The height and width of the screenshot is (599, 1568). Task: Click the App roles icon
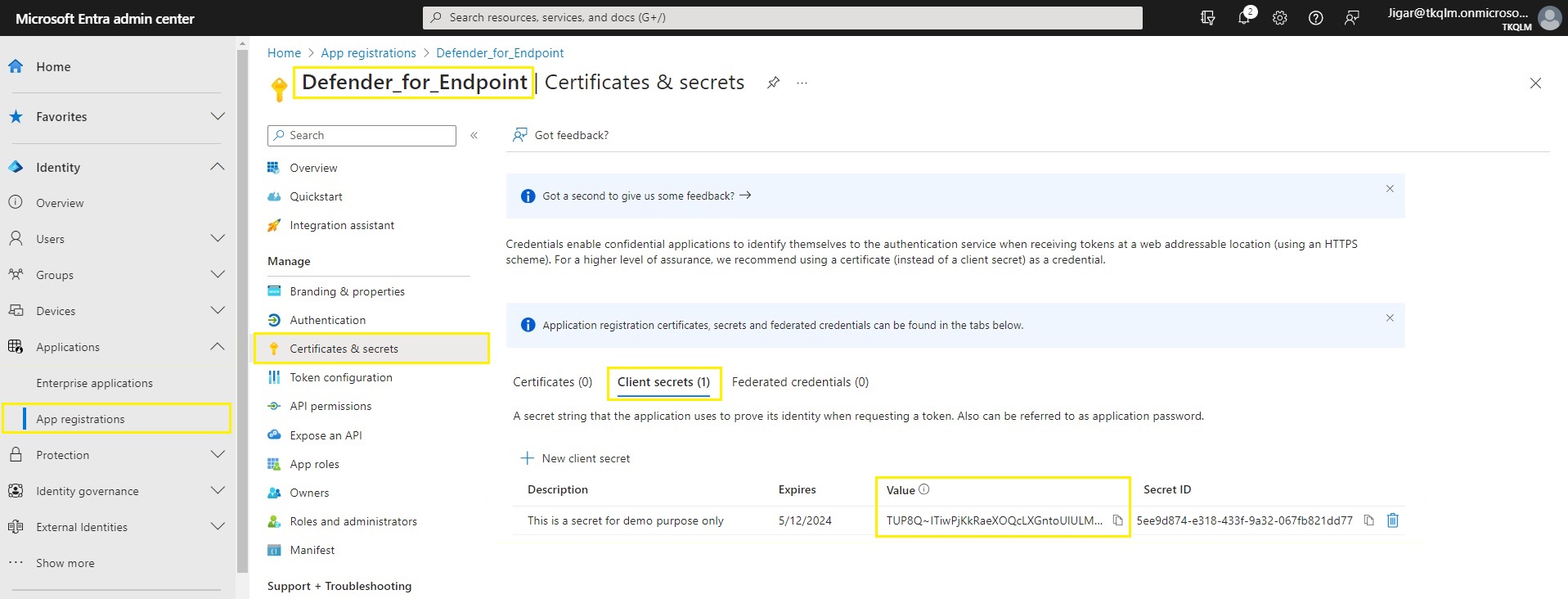pyautogui.click(x=274, y=464)
